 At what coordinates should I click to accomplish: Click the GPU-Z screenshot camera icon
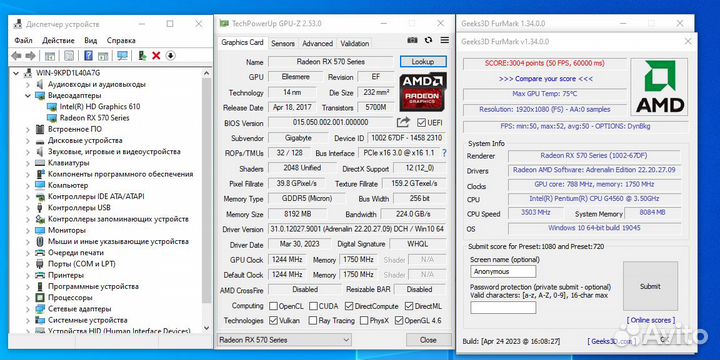(x=412, y=40)
